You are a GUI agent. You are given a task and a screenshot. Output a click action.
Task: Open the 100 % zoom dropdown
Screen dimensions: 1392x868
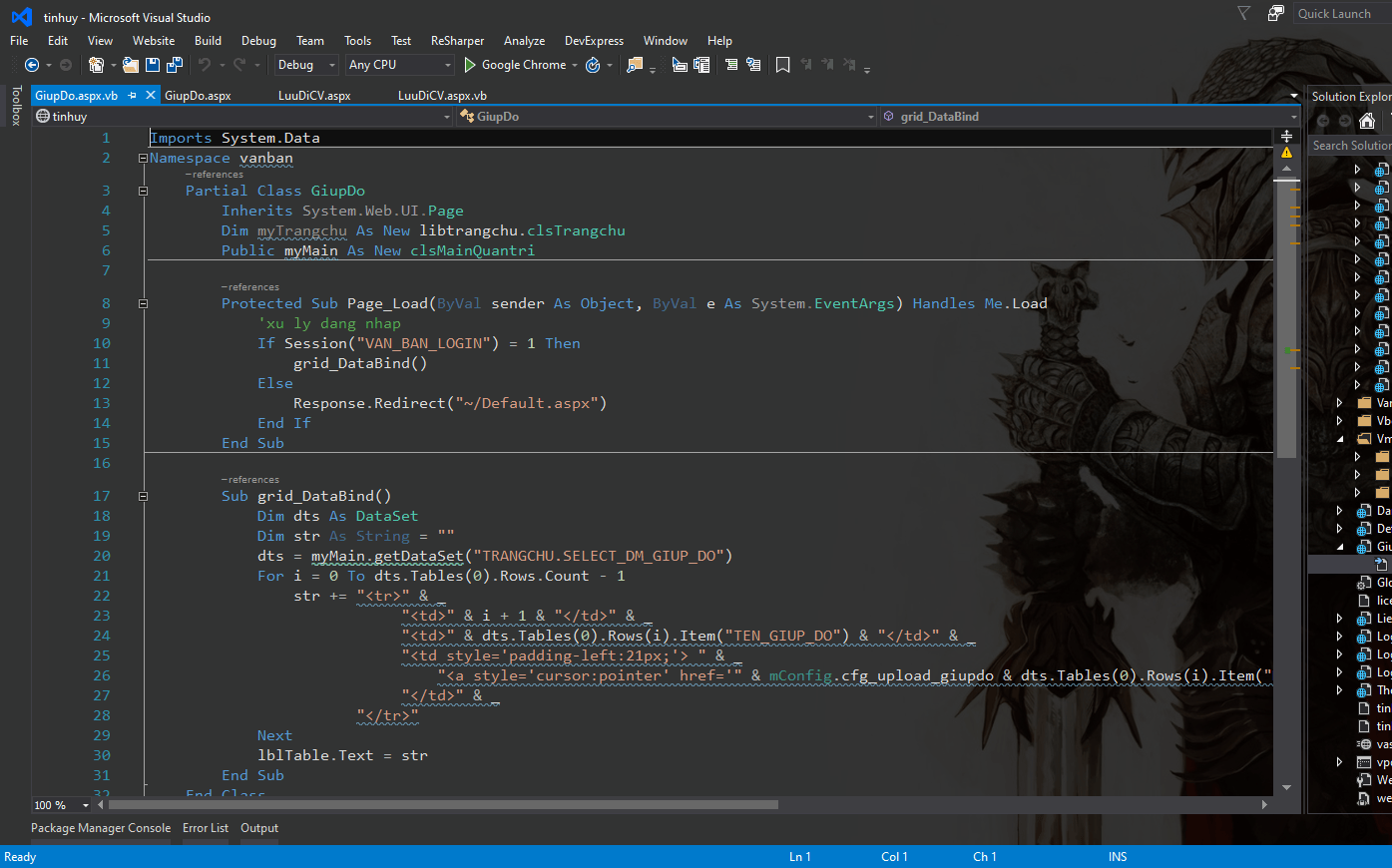(62, 805)
